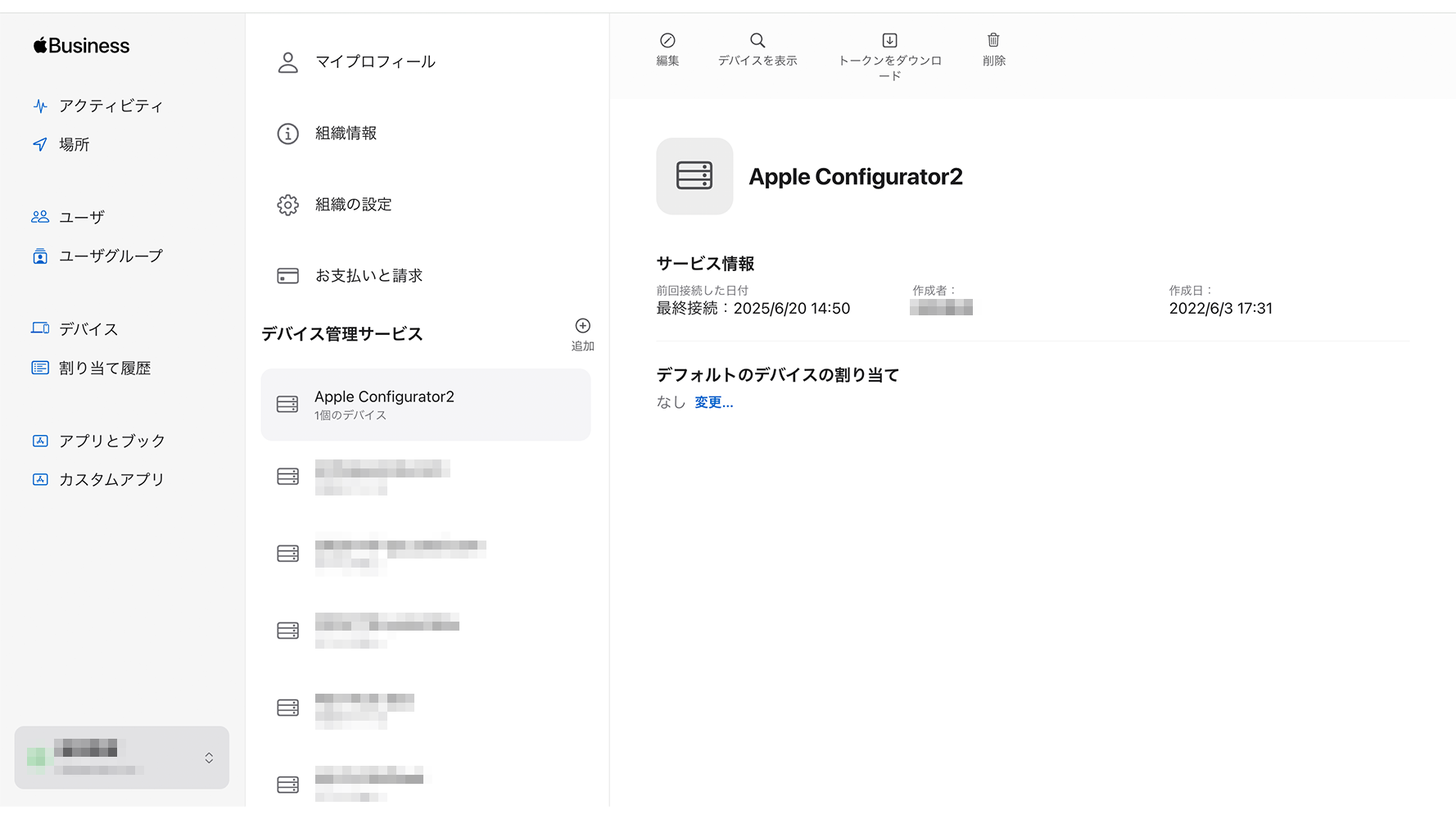Open カスタムアプリ in sidebar
The width and height of the screenshot is (1456, 819).
point(98,479)
